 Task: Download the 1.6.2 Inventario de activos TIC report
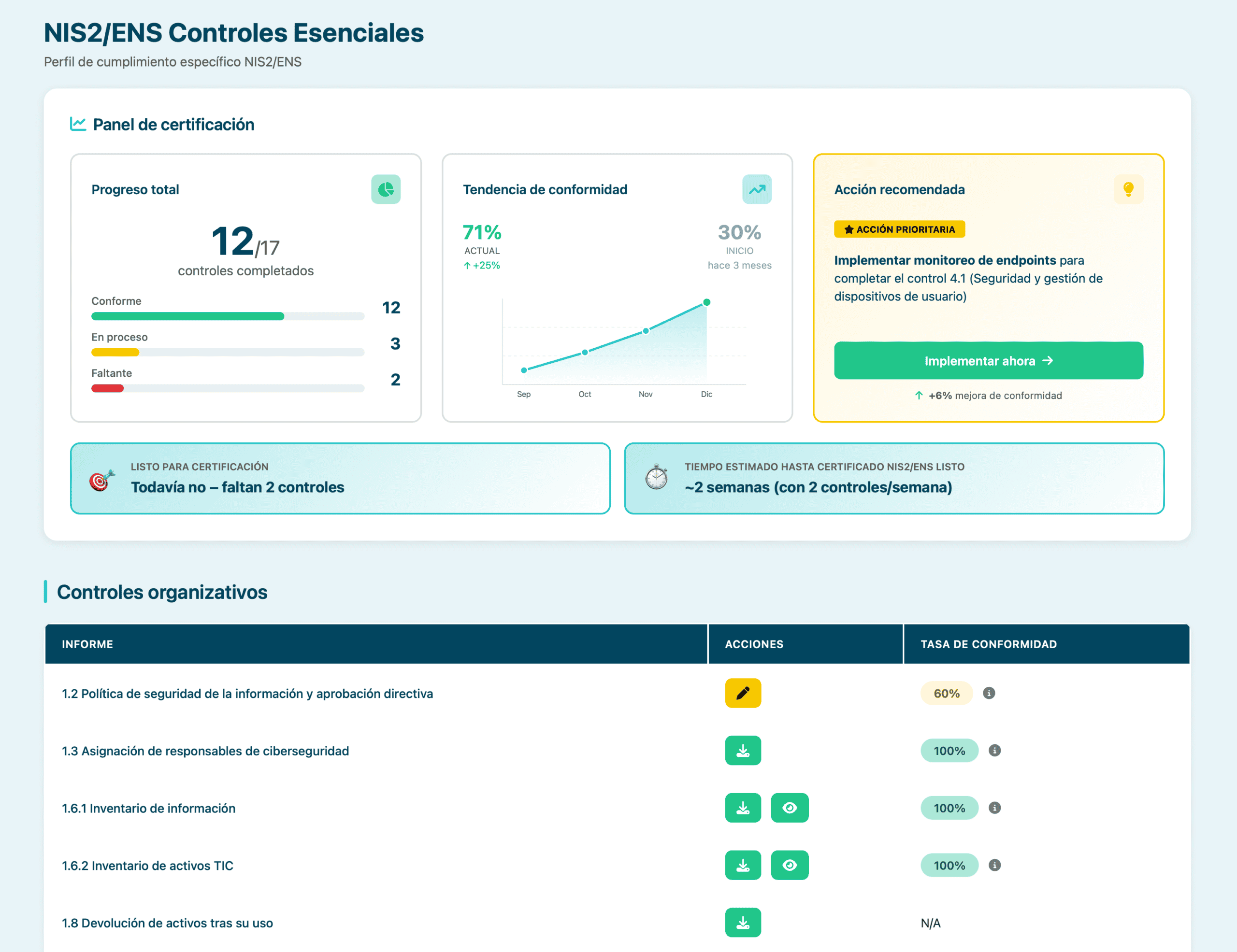(x=743, y=866)
